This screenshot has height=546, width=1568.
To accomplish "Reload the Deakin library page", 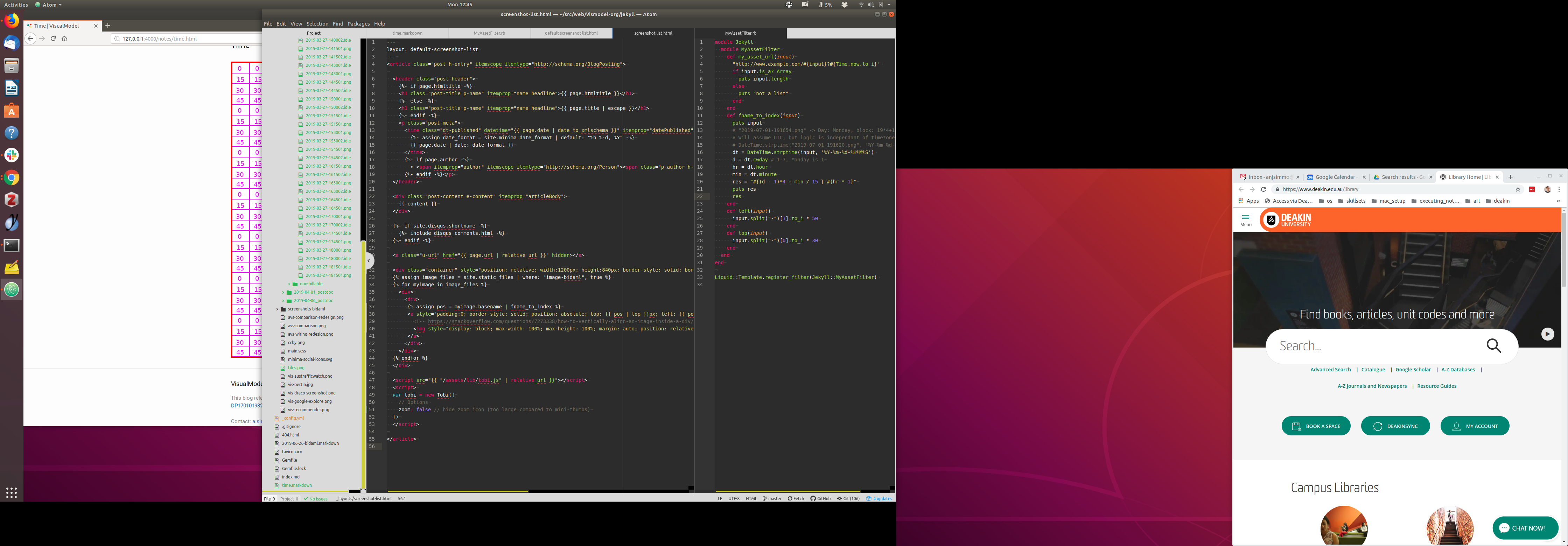I will 1263,189.
